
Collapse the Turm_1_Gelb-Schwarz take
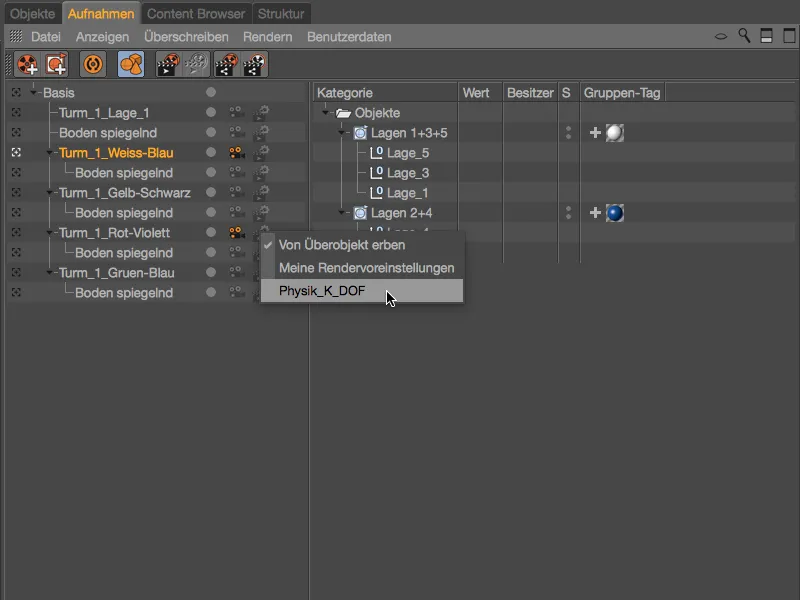[49, 192]
